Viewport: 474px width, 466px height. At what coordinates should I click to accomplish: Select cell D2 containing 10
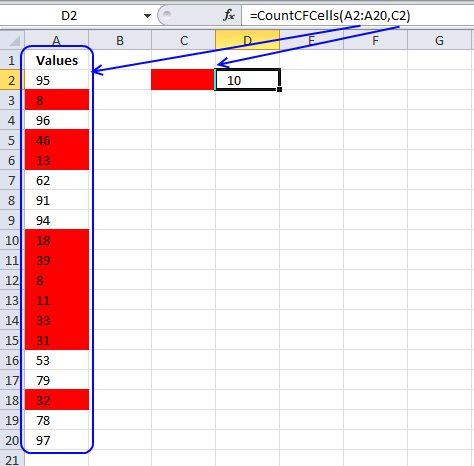(x=248, y=80)
